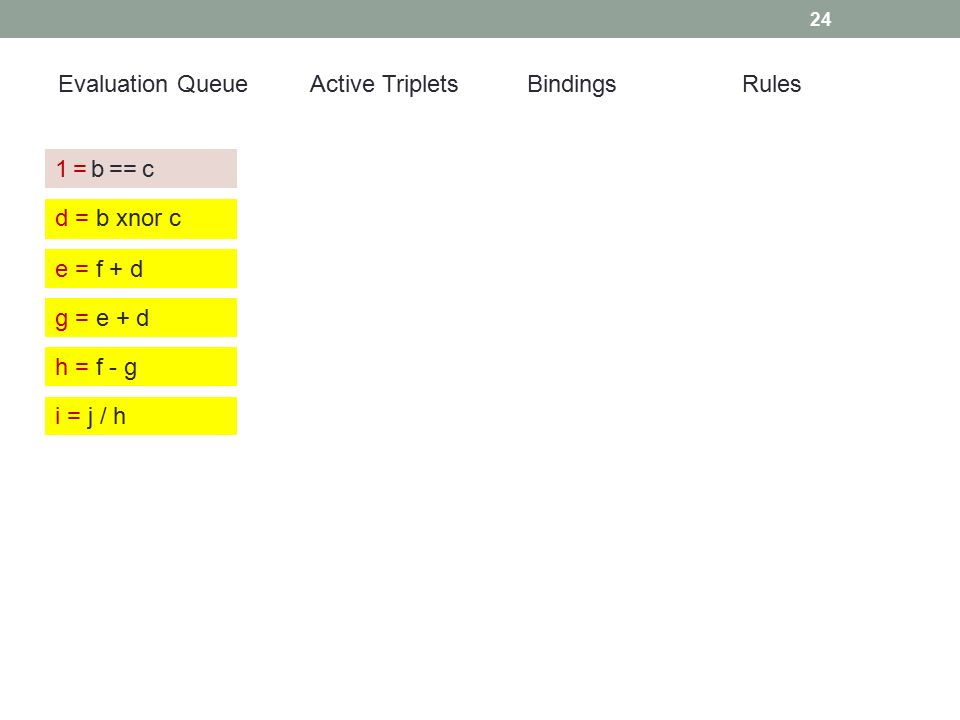Click the red 'd =' text

pyautogui.click(x=72, y=218)
